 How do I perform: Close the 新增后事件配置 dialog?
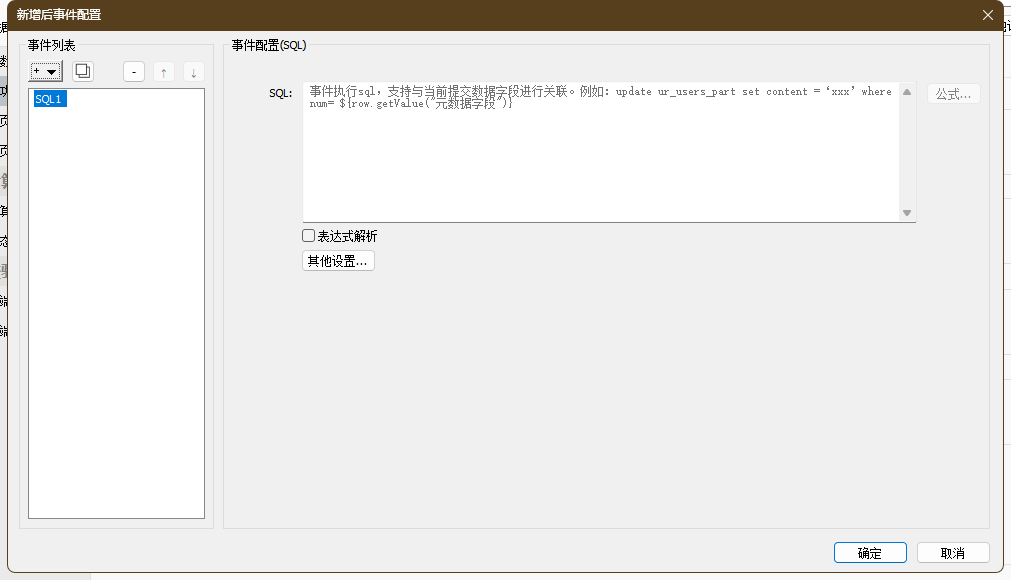pos(988,15)
